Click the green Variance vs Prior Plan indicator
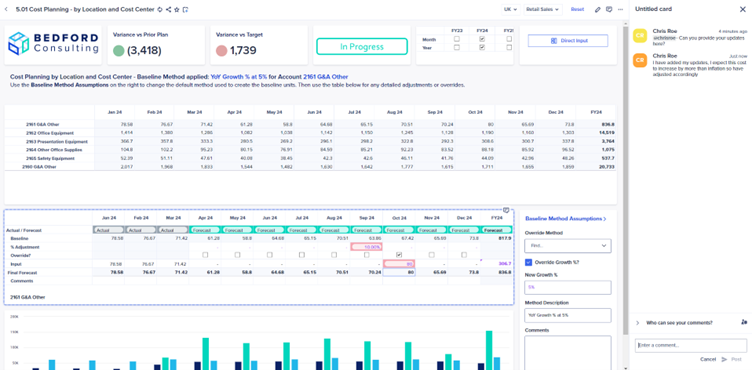This screenshot has width=752, height=370. click(x=118, y=50)
